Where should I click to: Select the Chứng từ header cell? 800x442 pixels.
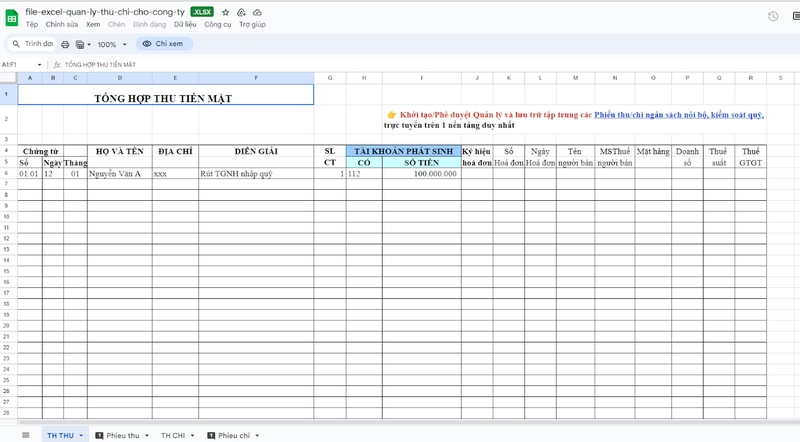[x=41, y=151]
